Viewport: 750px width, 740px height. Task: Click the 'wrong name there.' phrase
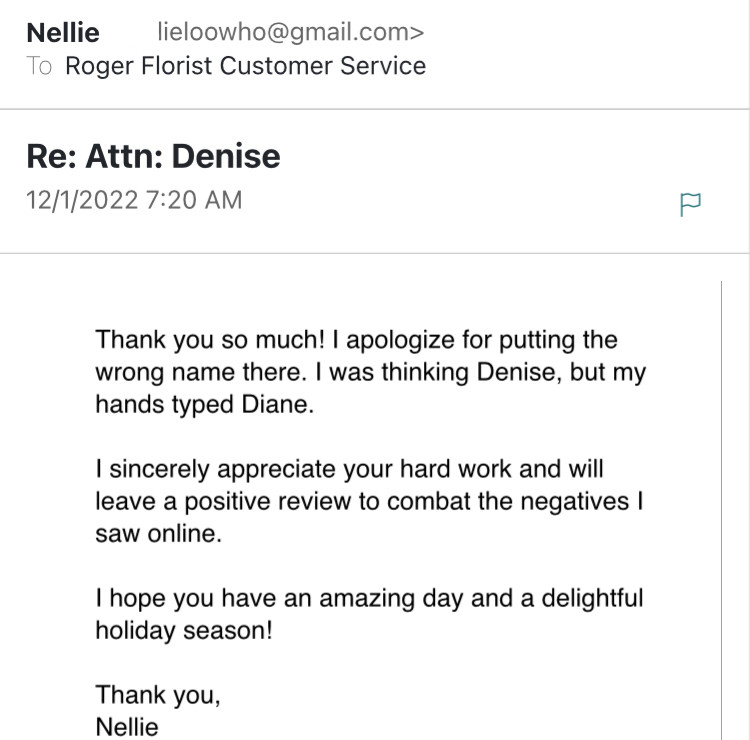tap(201, 372)
